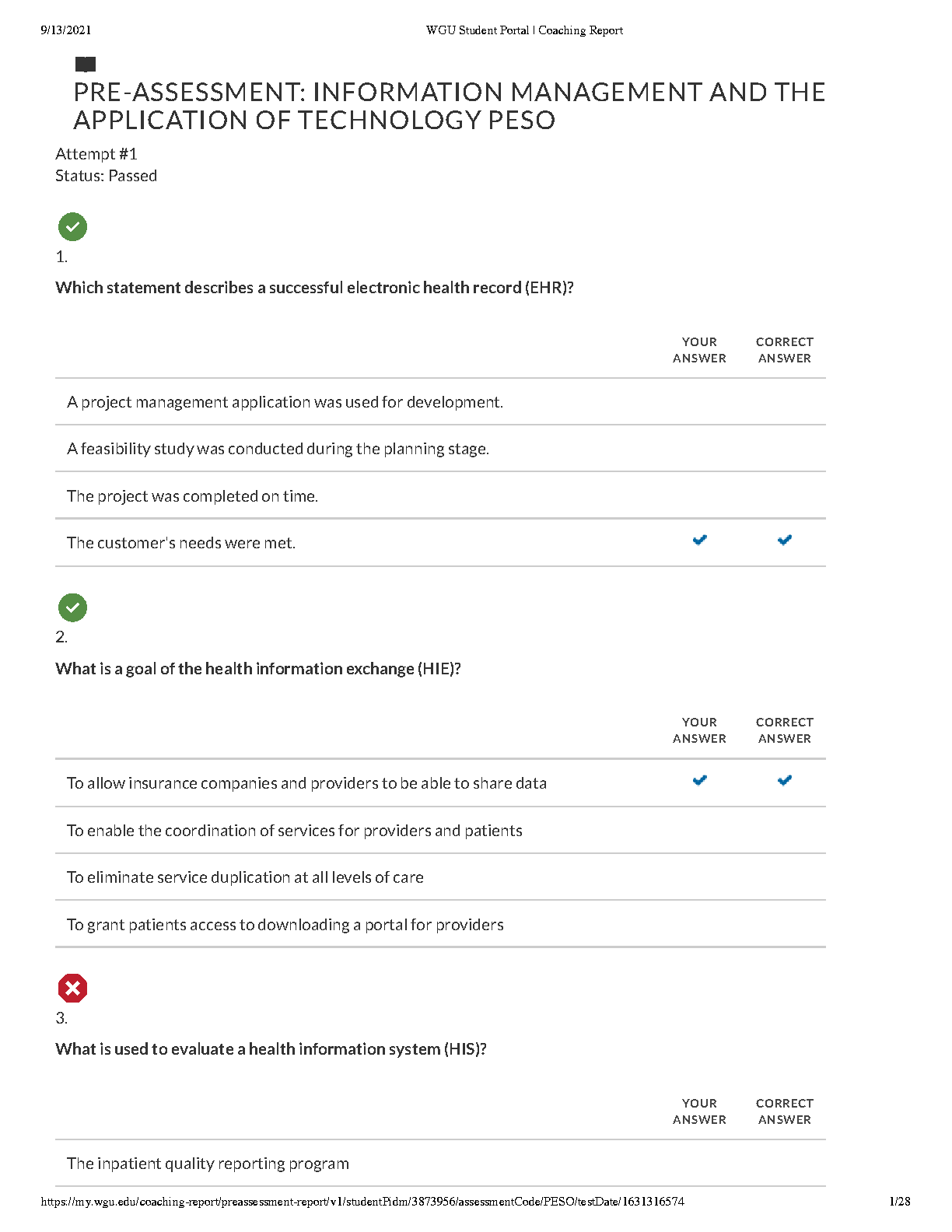
Task: Select 'The inpatient quality reporting program' row
Action: click(x=208, y=1164)
